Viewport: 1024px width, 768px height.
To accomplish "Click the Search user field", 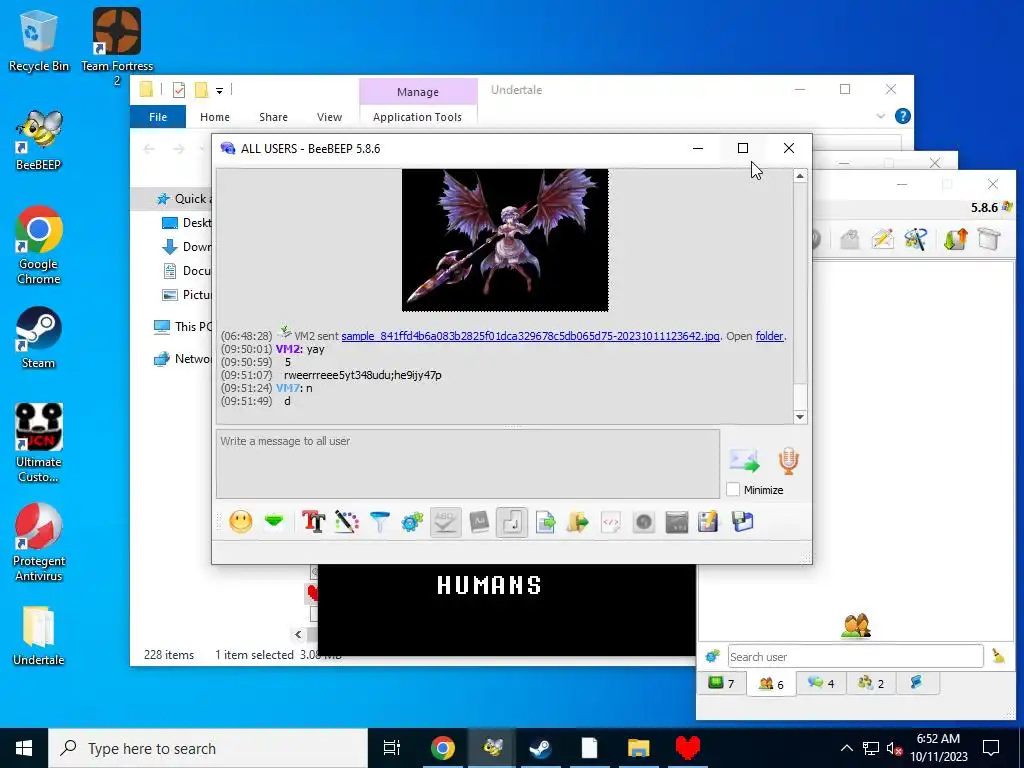I will pyautogui.click(x=856, y=657).
